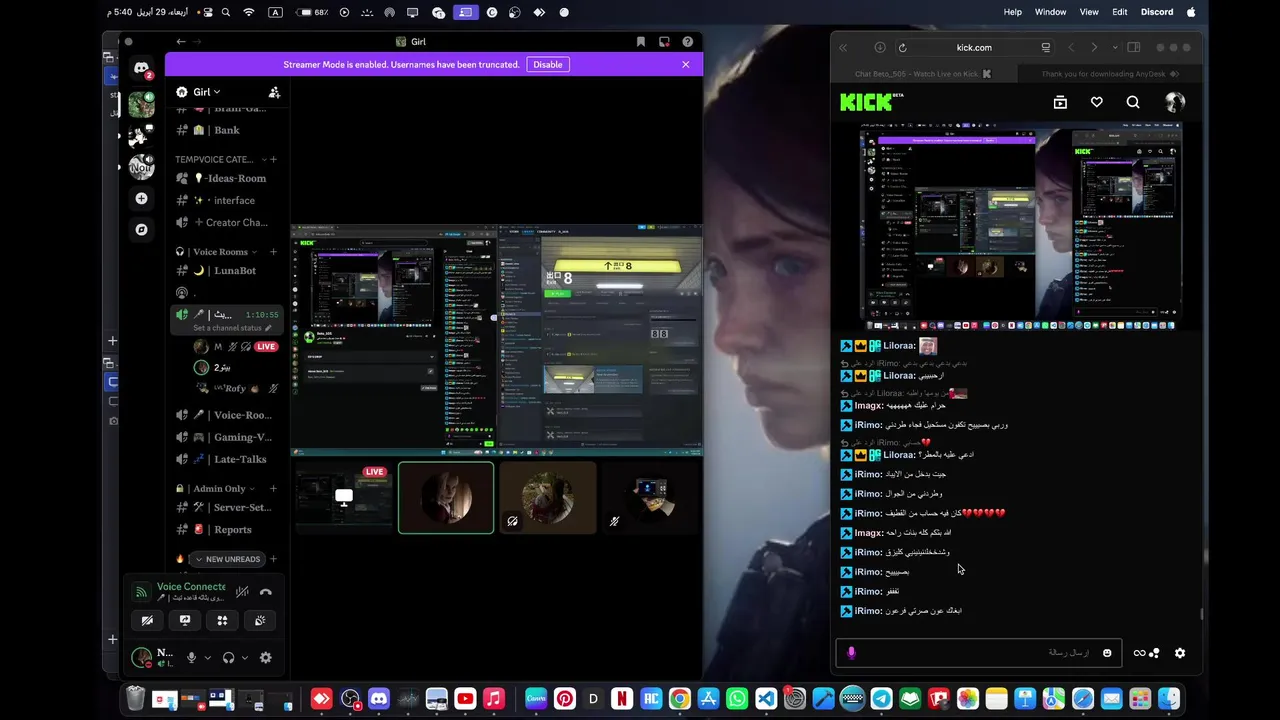Open Discord inbox icon in title bar

[664, 42]
